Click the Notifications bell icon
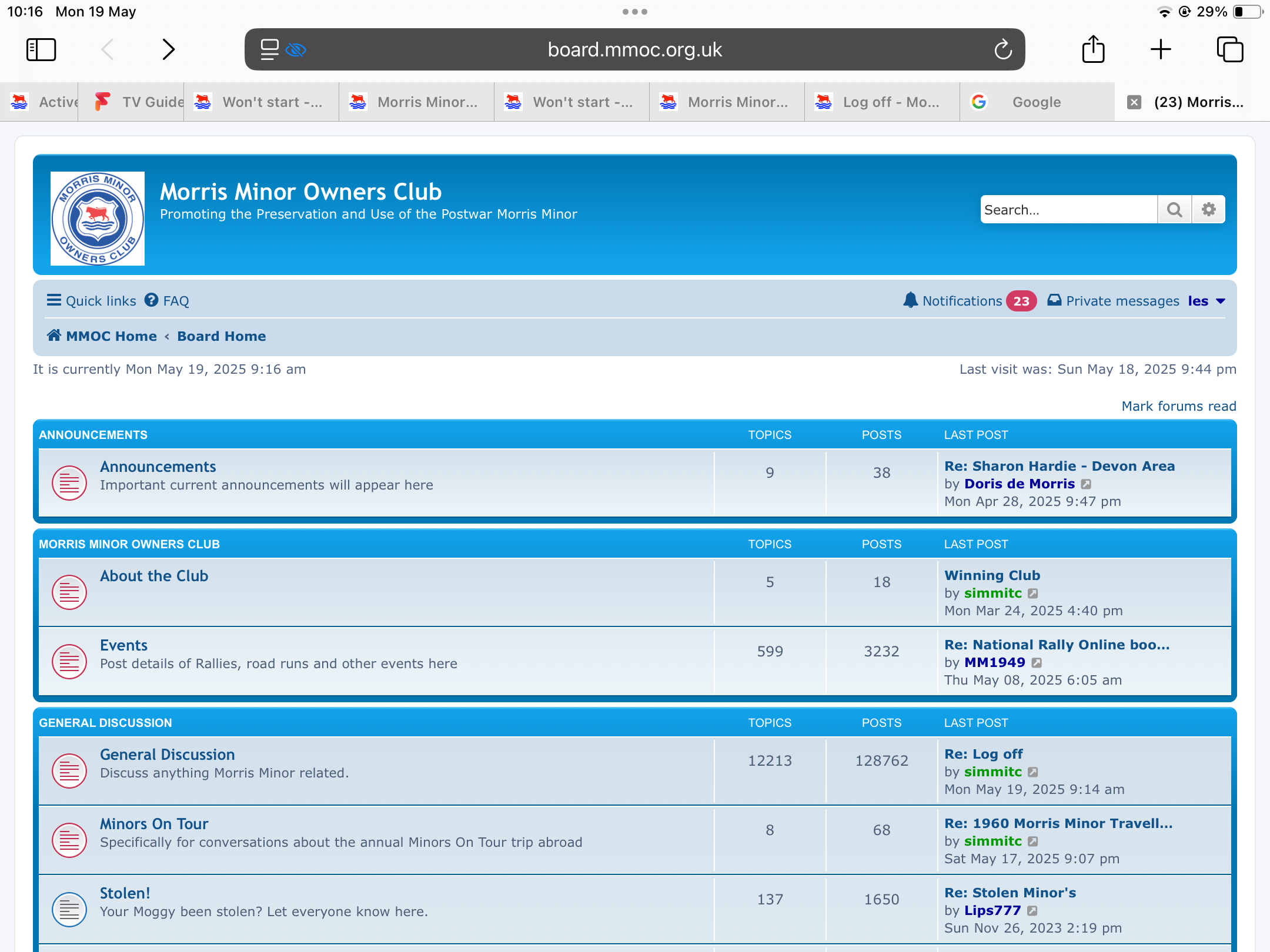The width and height of the screenshot is (1270, 952). [910, 300]
